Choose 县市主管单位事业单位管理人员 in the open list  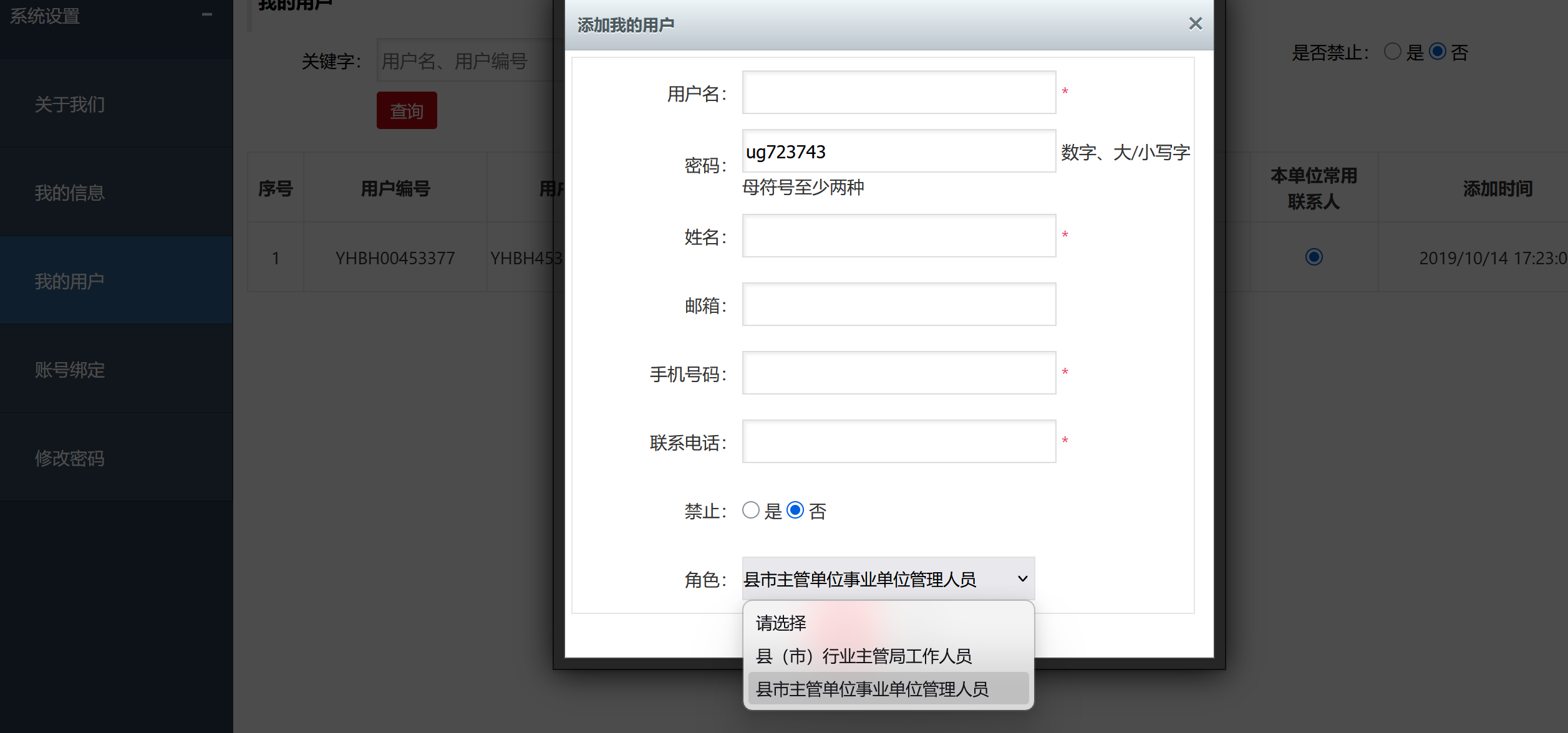[x=888, y=689]
